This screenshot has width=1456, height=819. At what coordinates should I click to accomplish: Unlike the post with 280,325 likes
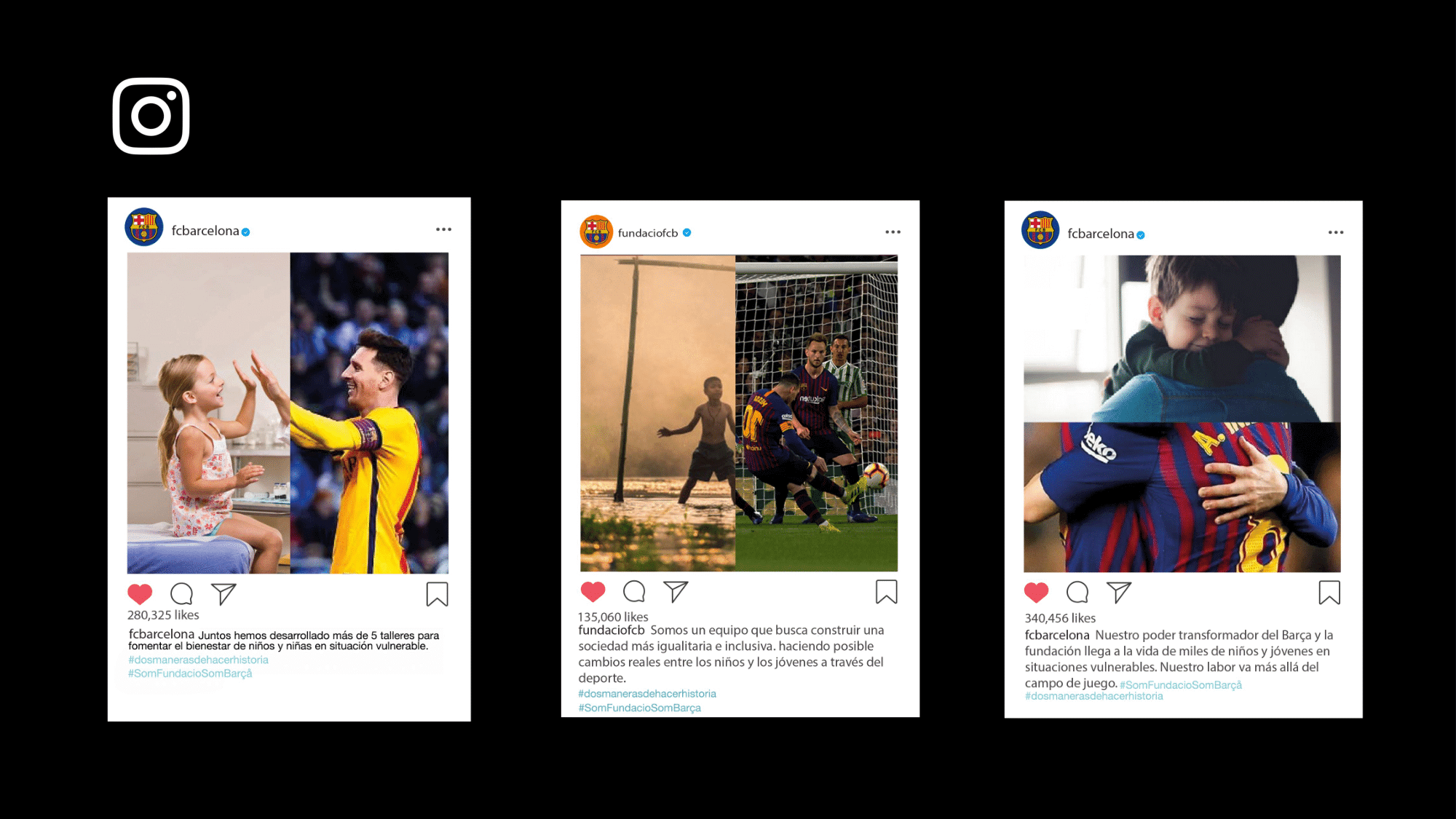(140, 594)
